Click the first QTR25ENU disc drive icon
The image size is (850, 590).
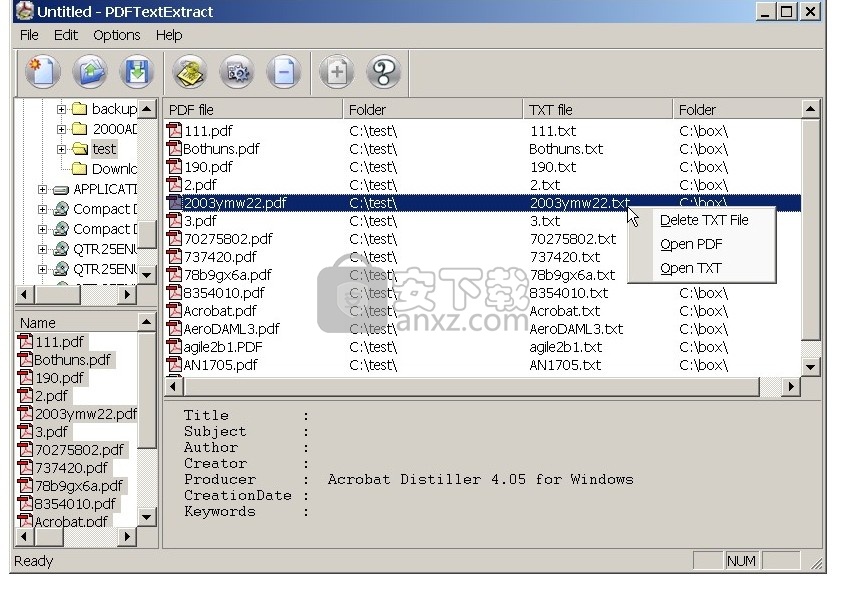coord(61,249)
